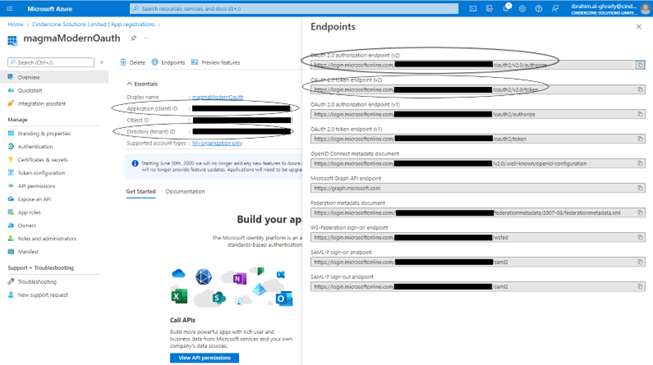The width and height of the screenshot is (653, 365).
Task: Copy the SAML-P sign-on endpoint
Action: pos(640,262)
